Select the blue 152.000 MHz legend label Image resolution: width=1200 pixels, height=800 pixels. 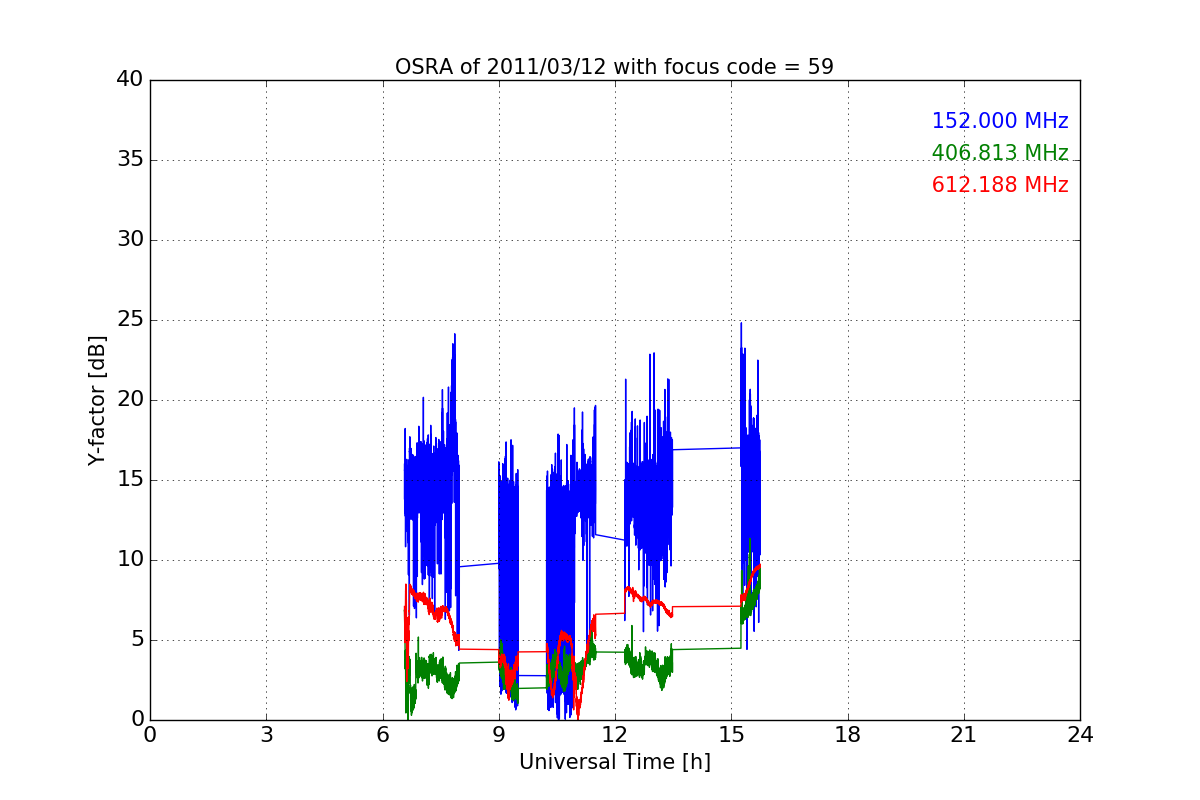point(1000,121)
